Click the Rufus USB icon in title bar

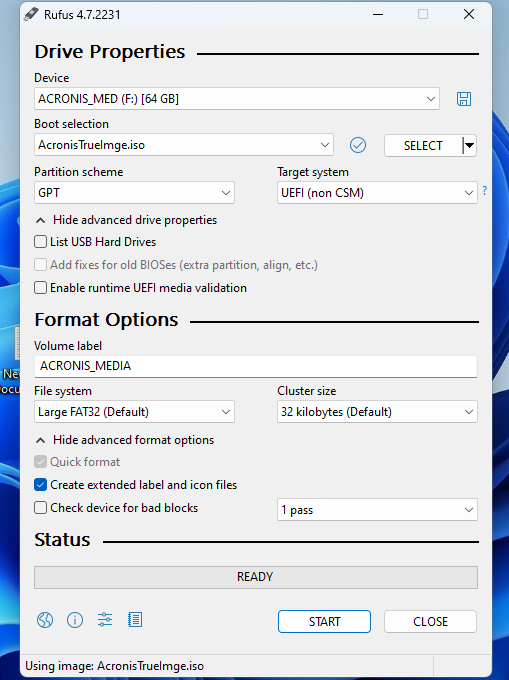[31, 14]
